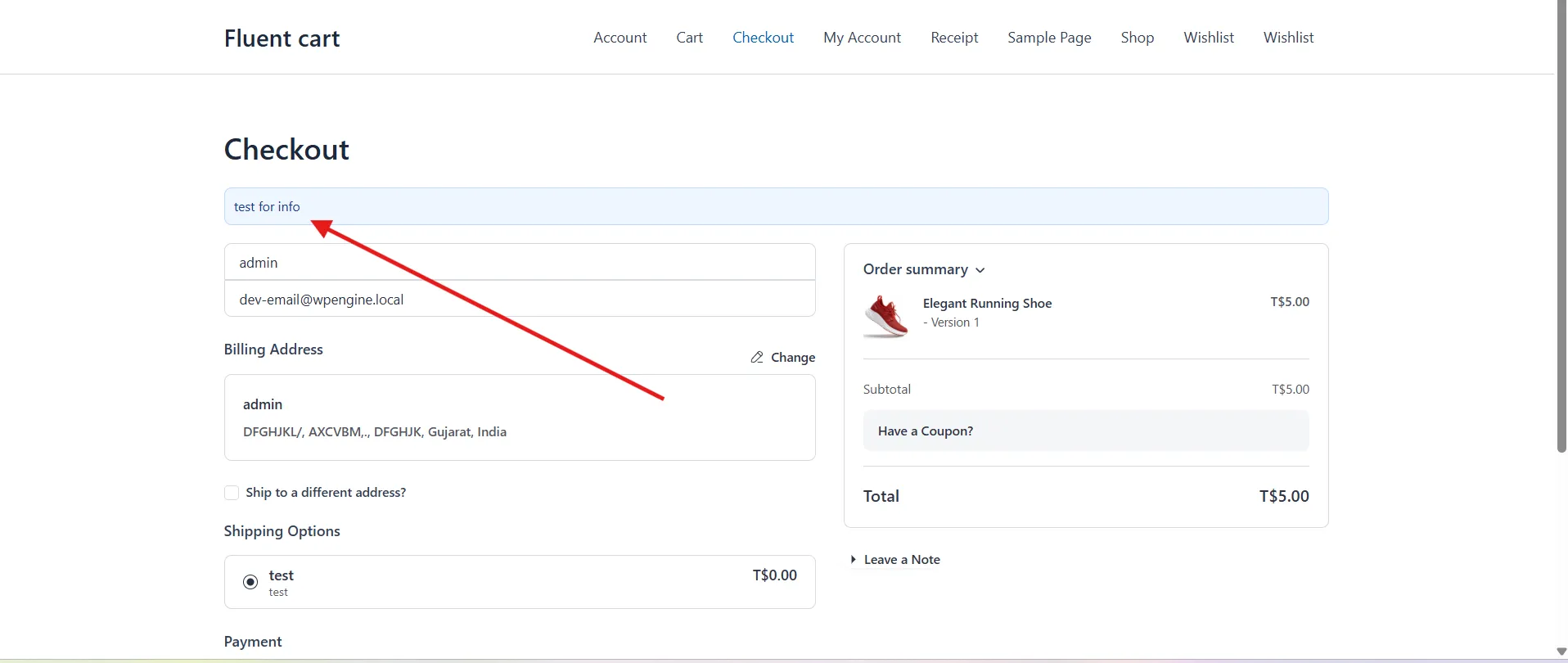The image size is (1568, 663).
Task: Click the Elegant Running Shoe product name
Action: click(x=987, y=304)
